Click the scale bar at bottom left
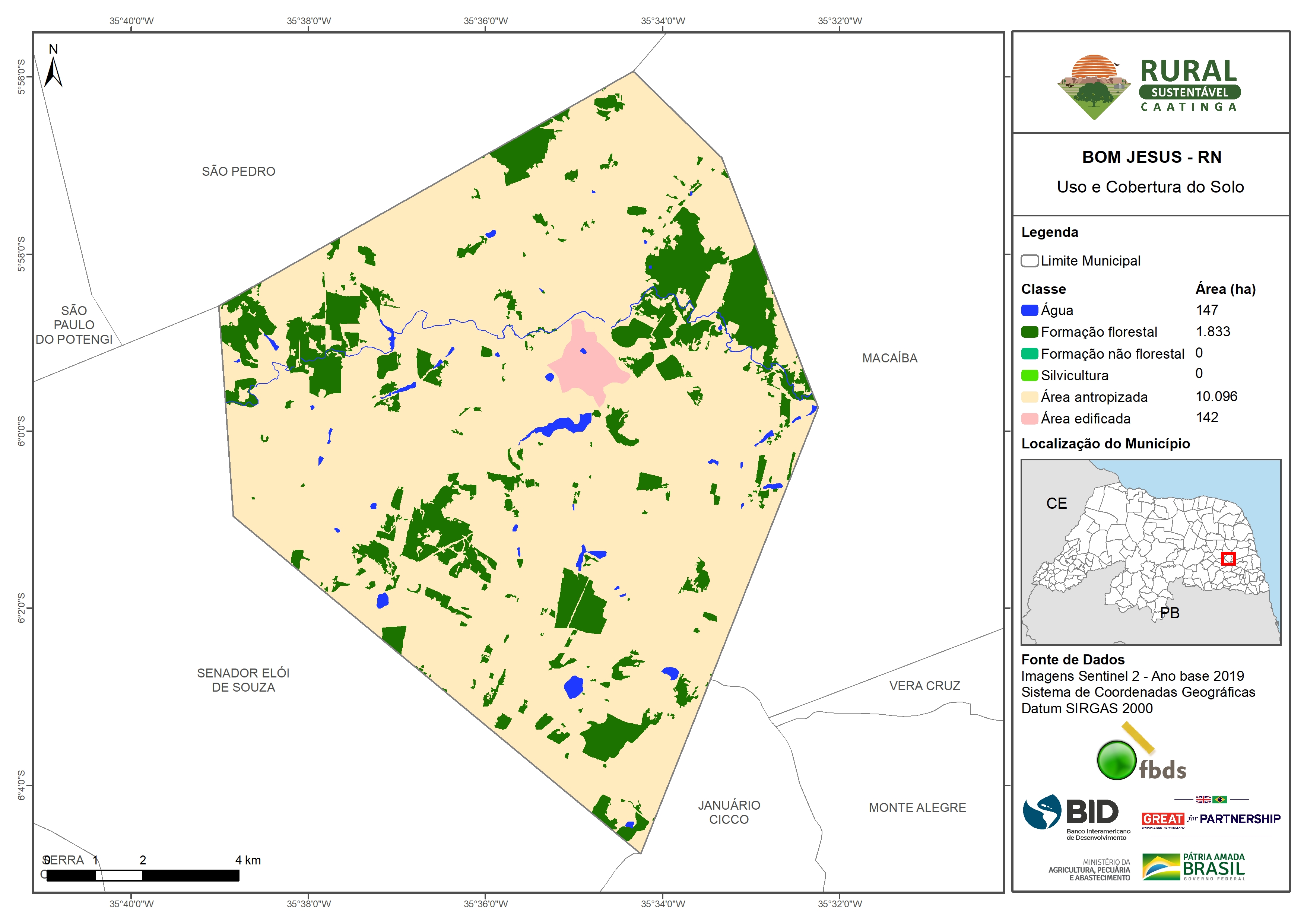This screenshot has width=1307, height=924. (142, 875)
